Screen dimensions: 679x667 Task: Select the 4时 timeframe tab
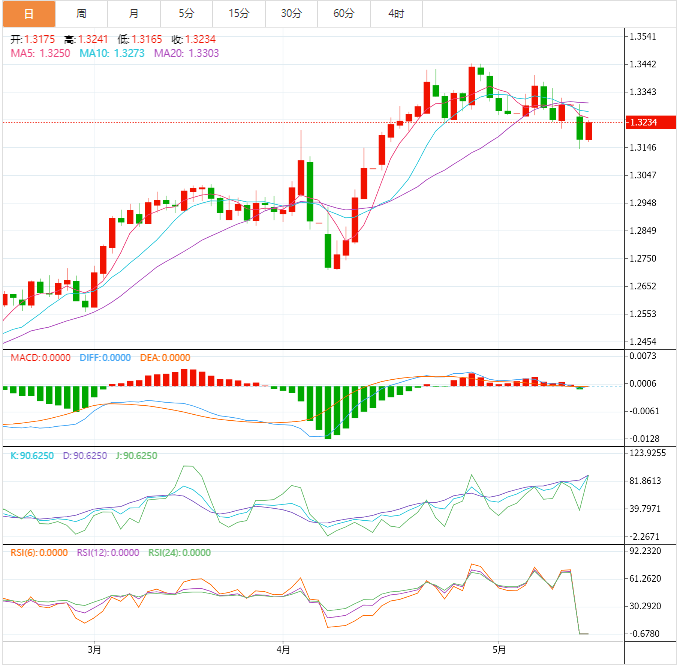tap(396, 14)
